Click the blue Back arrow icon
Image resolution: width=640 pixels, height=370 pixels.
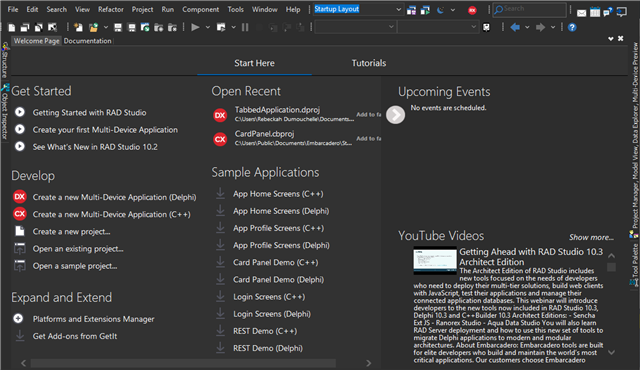click(515, 27)
